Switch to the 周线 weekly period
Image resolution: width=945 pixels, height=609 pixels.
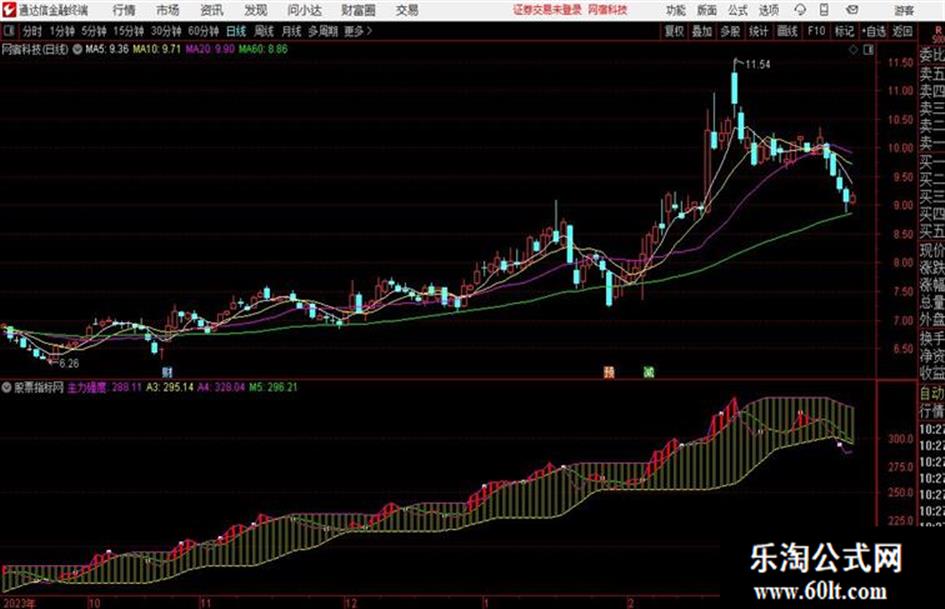pyautogui.click(x=263, y=31)
